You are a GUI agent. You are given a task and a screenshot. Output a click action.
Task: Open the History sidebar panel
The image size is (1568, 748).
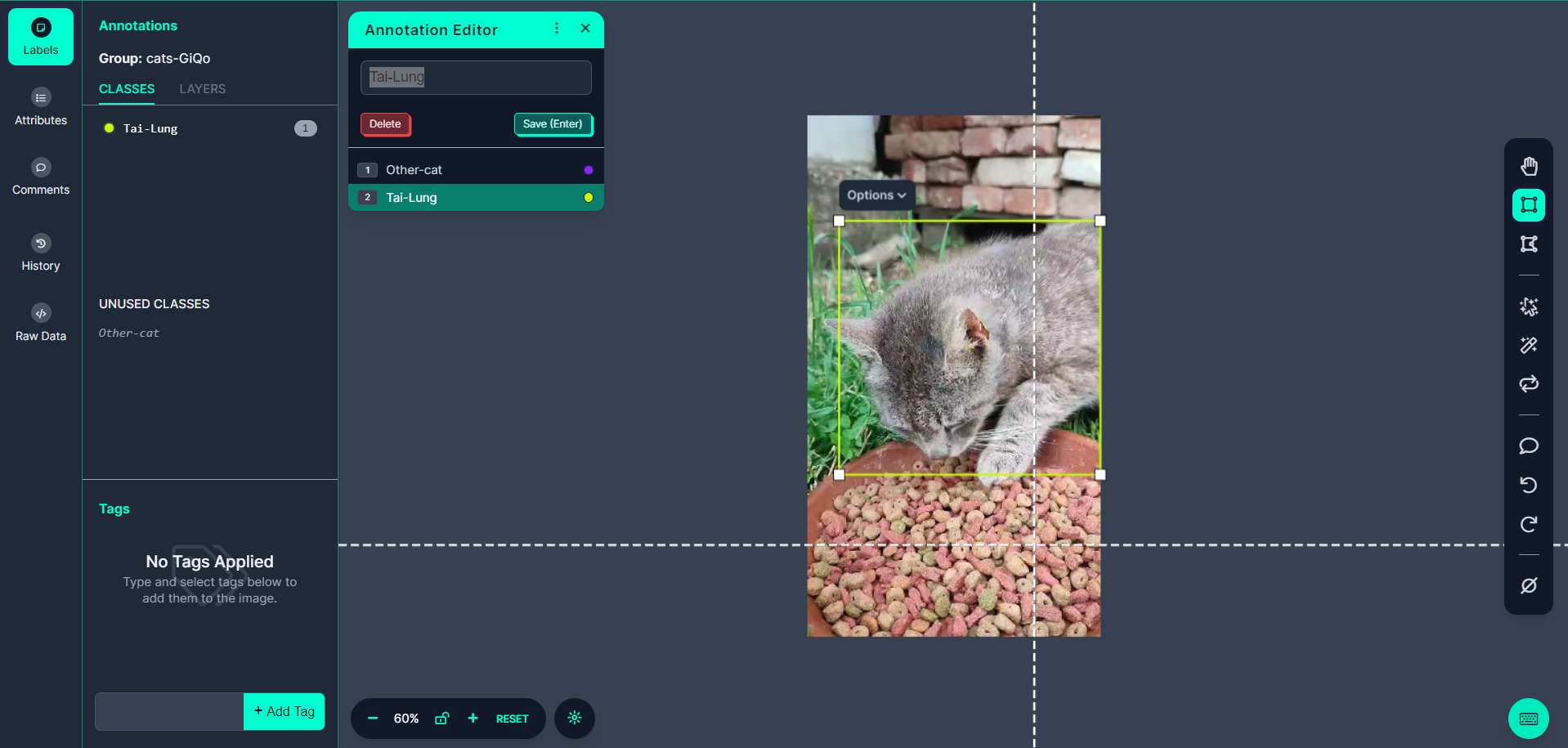tap(41, 253)
